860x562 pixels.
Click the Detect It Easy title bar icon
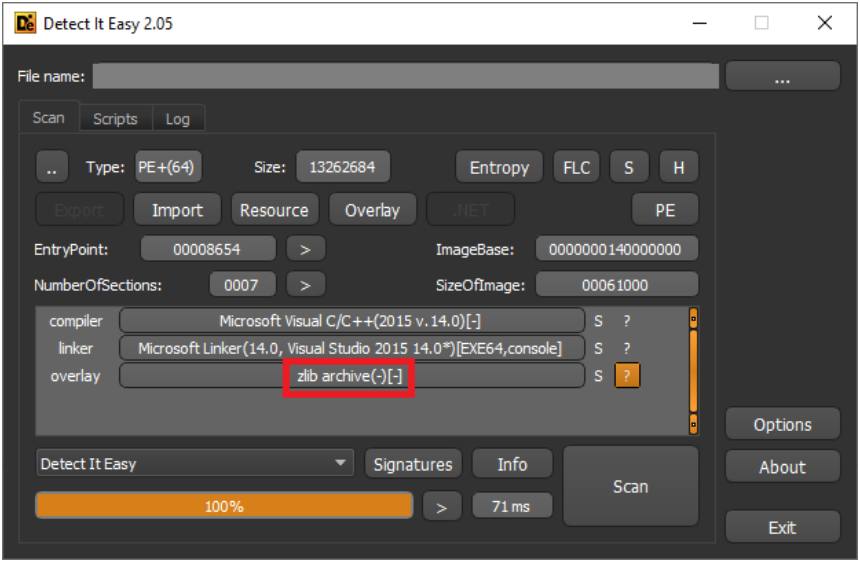click(x=25, y=24)
